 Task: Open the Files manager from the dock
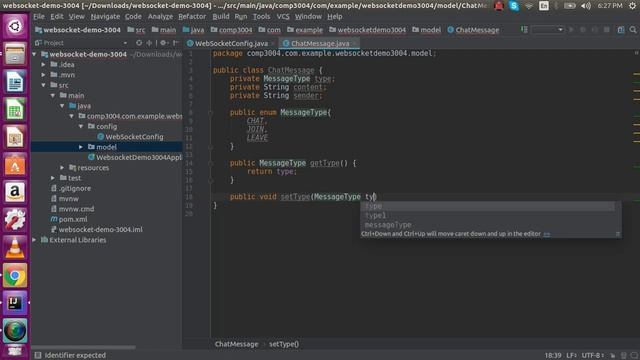click(x=15, y=54)
